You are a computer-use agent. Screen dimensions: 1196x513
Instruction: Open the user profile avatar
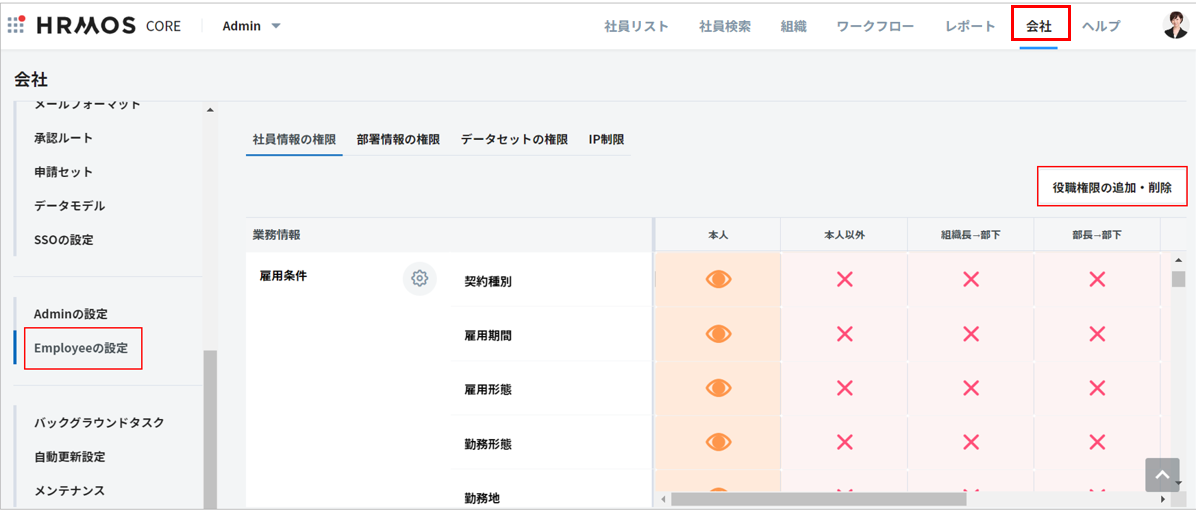[1176, 25]
